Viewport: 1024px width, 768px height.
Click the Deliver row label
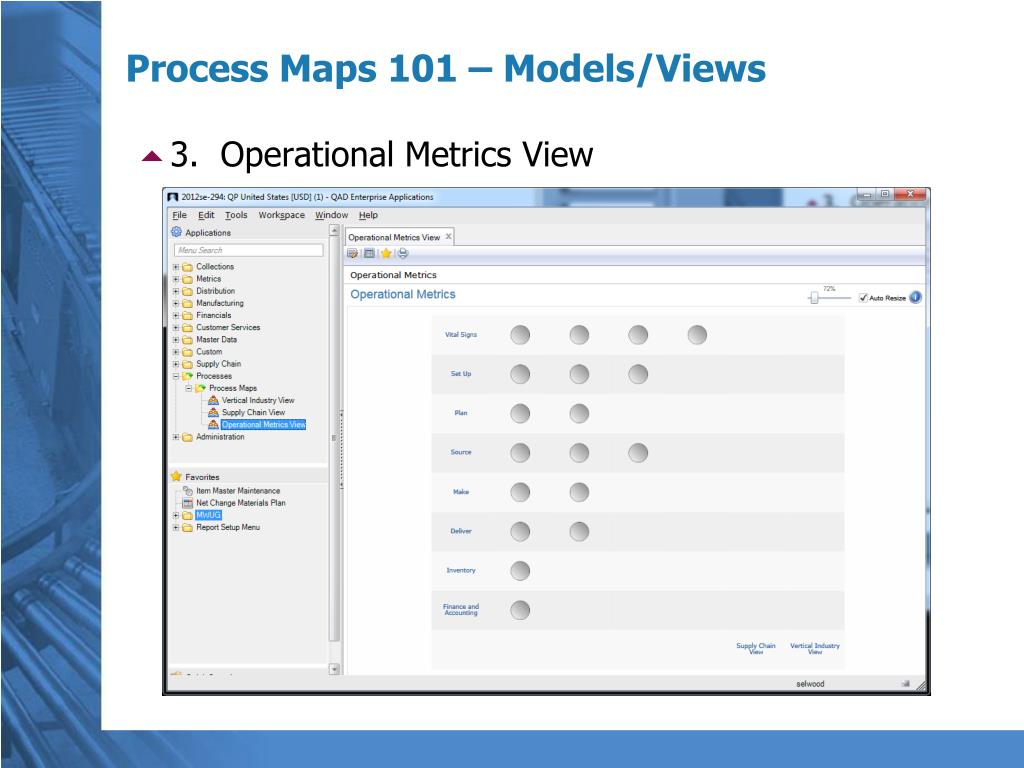(x=461, y=531)
